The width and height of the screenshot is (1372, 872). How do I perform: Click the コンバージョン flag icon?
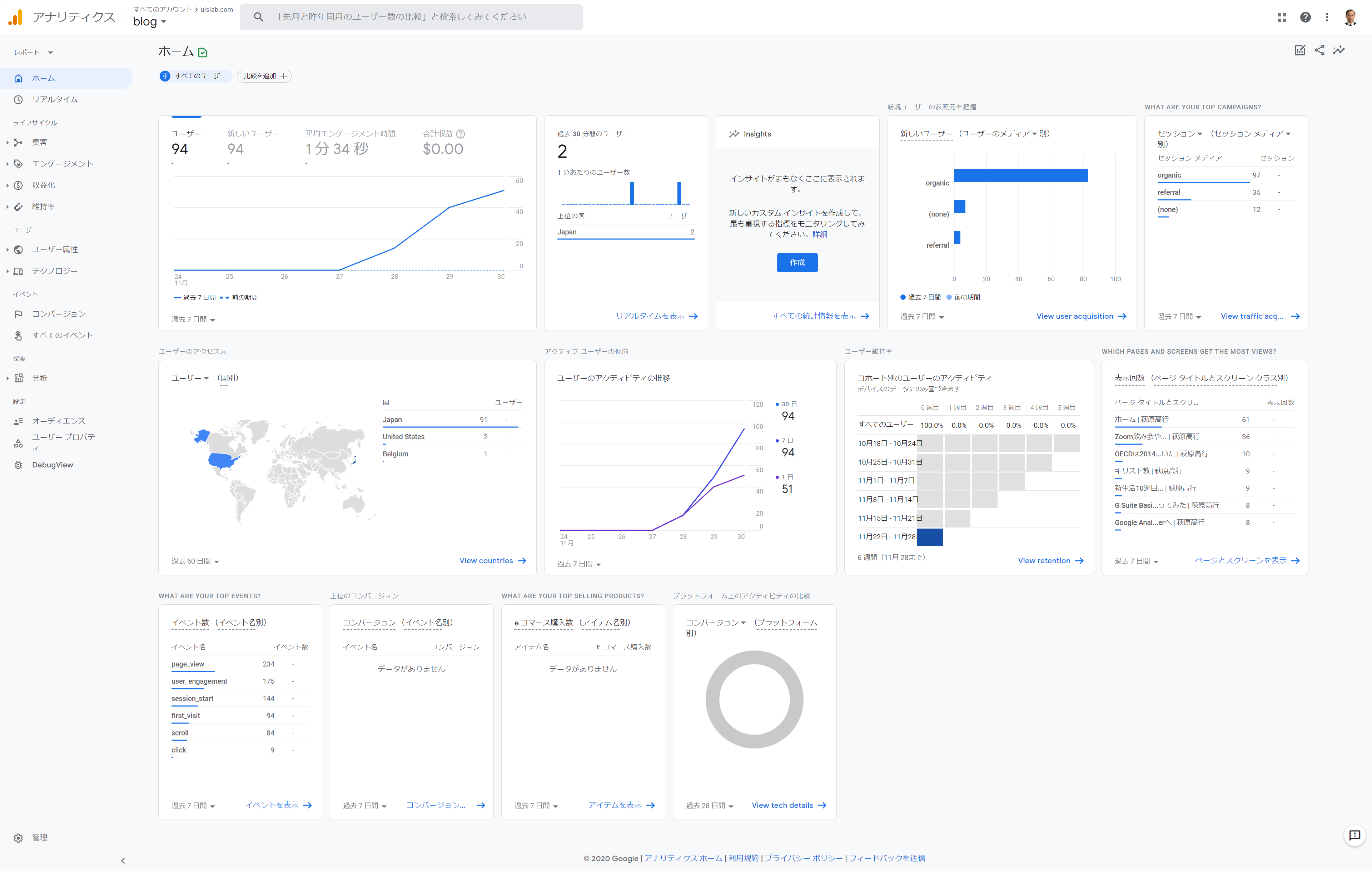click(18, 314)
